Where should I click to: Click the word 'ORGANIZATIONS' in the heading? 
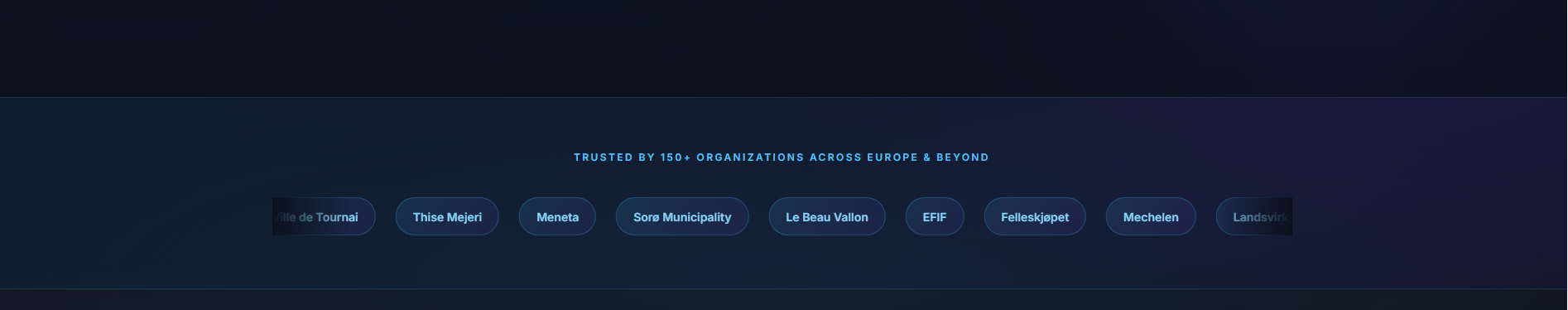click(750, 157)
